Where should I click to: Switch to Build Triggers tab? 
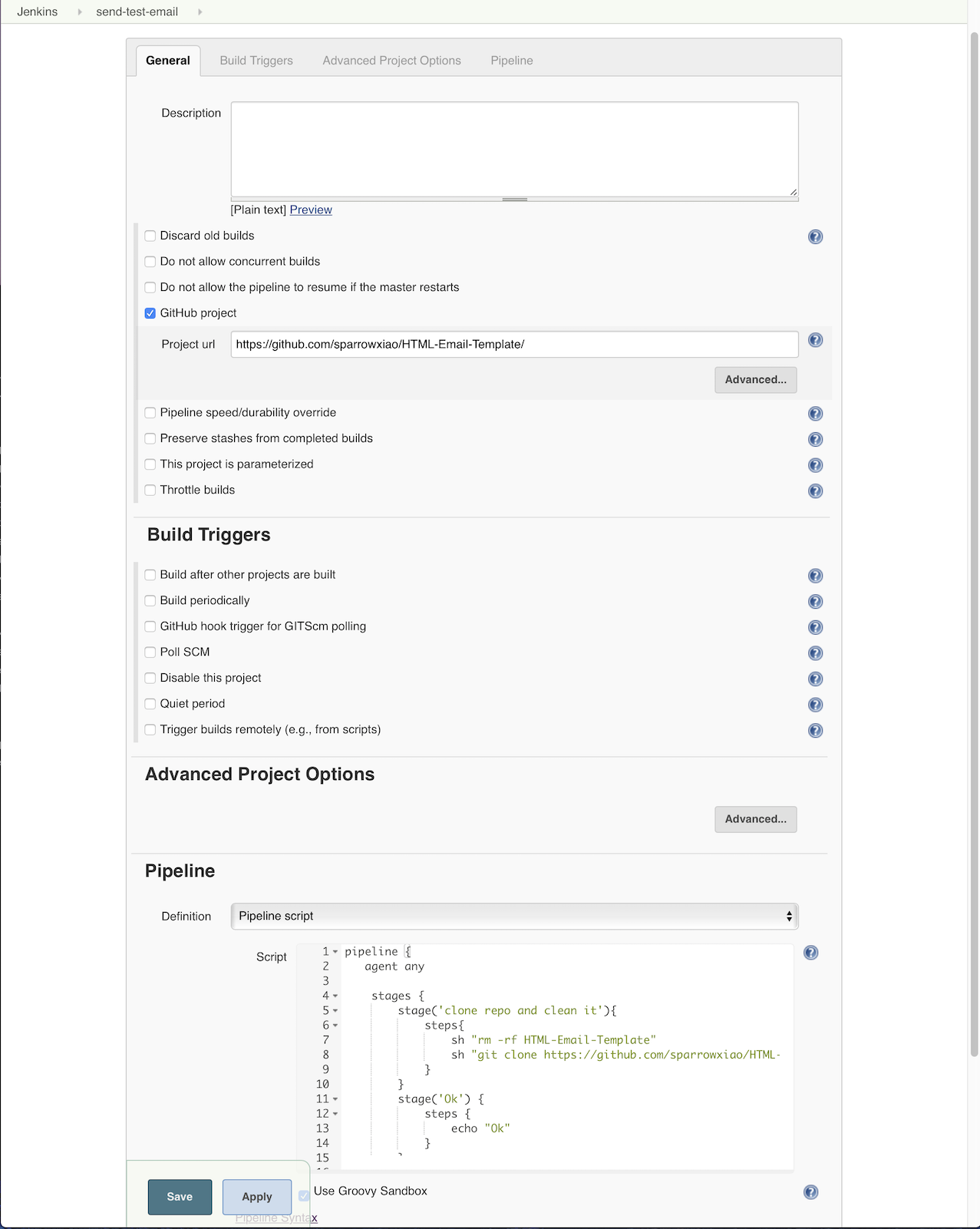[256, 61]
